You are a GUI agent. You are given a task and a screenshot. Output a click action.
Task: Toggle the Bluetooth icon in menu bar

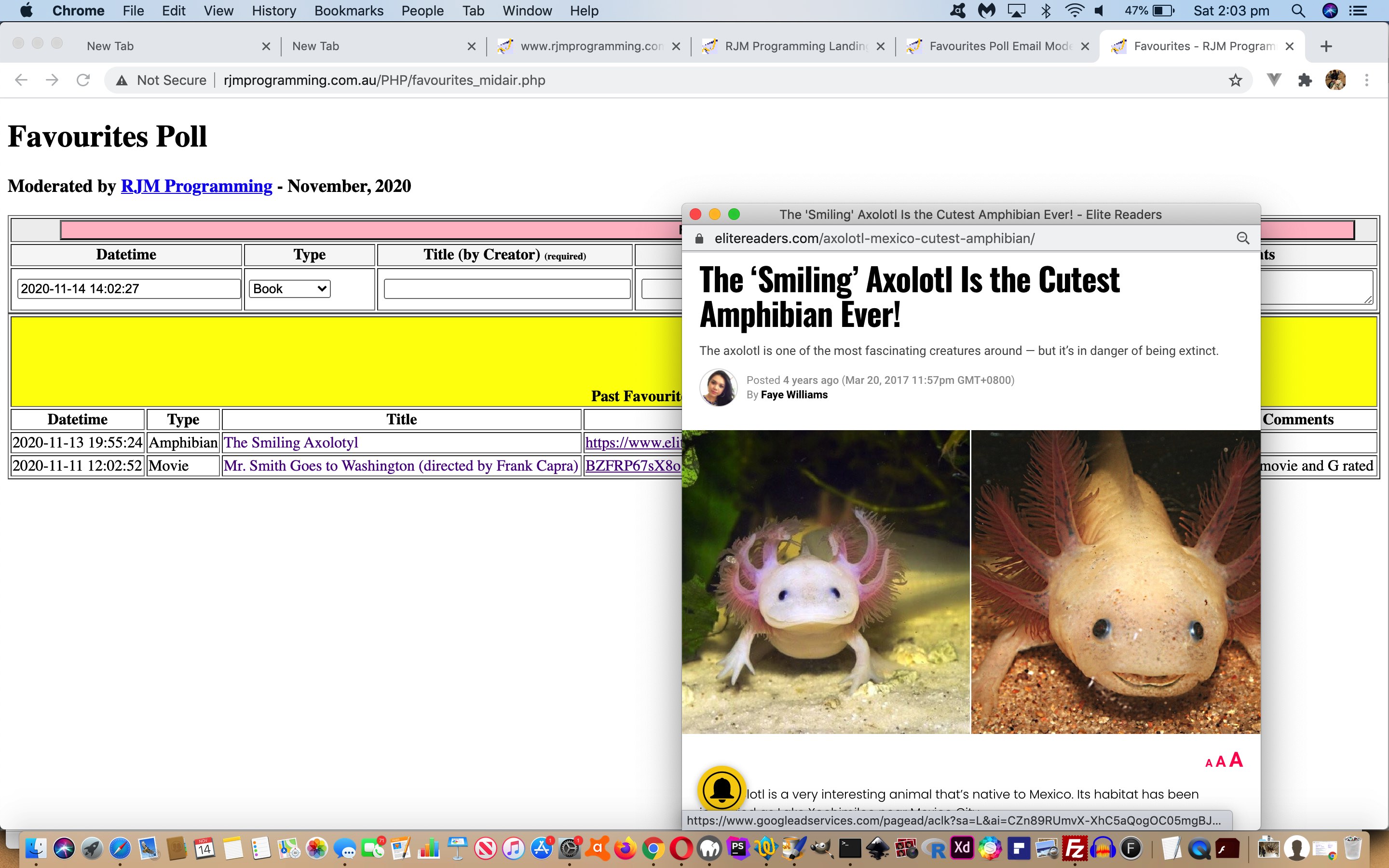coord(1046,11)
